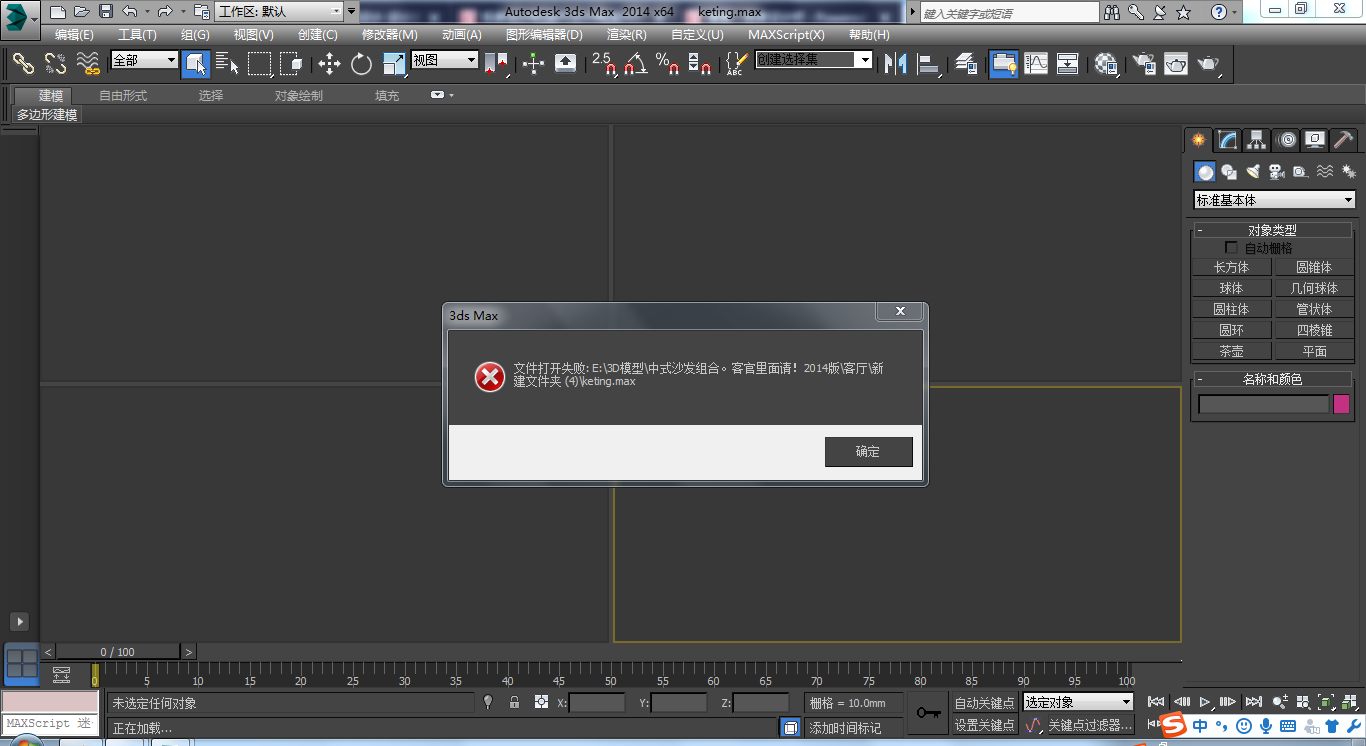This screenshot has height=746, width=1366.
Task: Choose the Rectangular Selection Region tool
Action: click(x=260, y=64)
